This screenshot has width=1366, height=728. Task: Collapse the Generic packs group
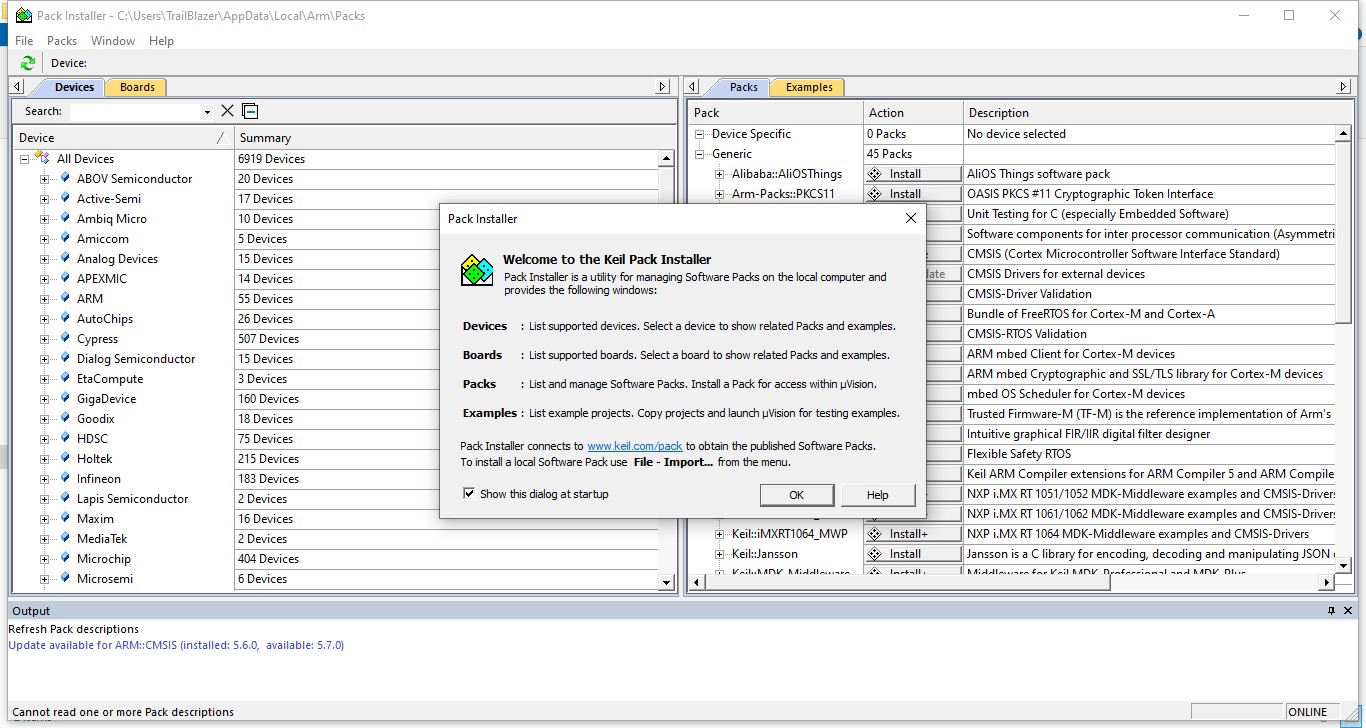[x=699, y=154]
